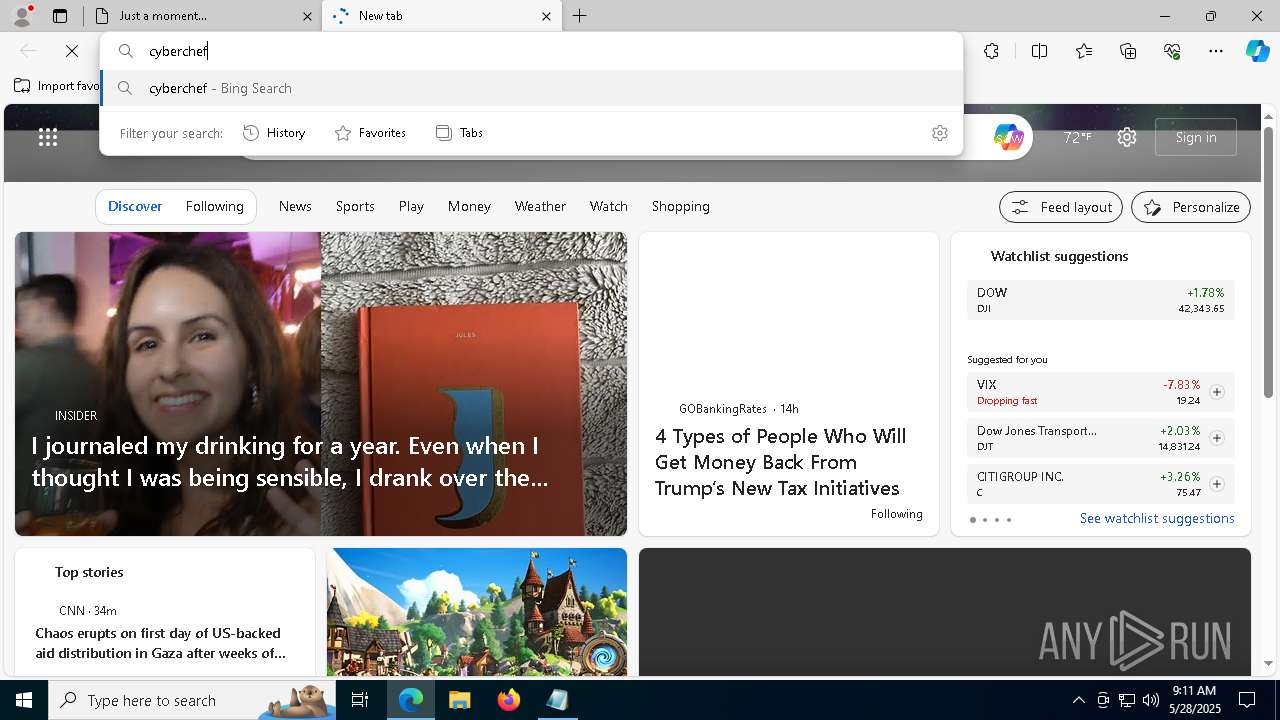Open the notifications center icon

[x=1247, y=700]
